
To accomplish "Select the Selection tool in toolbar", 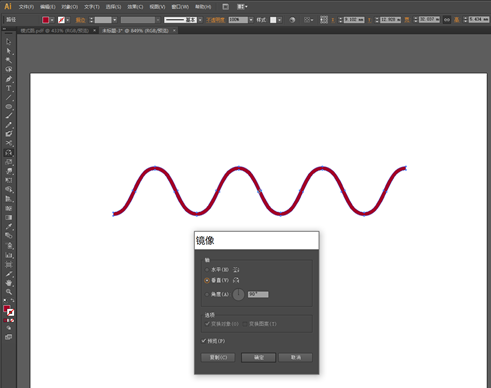I will (9, 42).
